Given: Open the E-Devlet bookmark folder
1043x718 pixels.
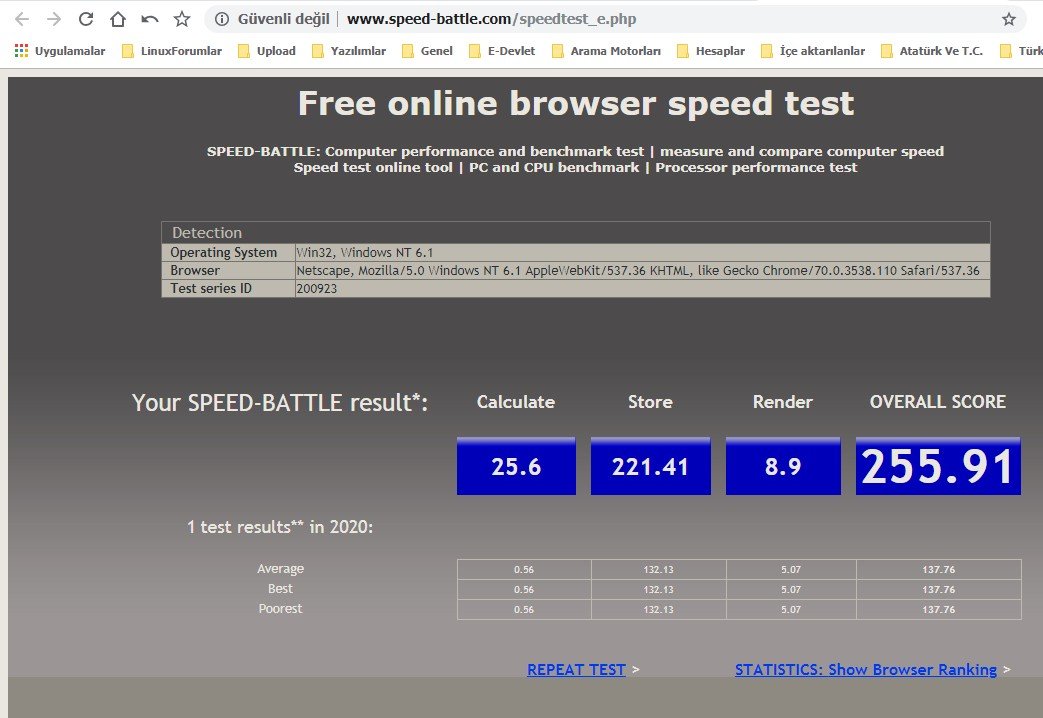Looking at the screenshot, I should pos(502,51).
